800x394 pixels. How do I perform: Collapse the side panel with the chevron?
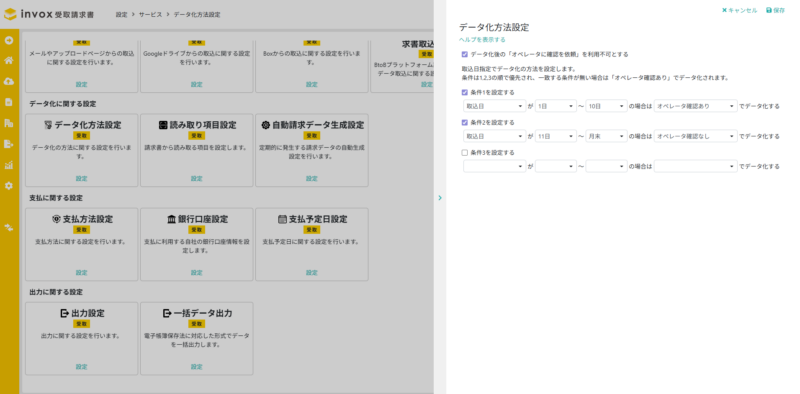pyautogui.click(x=440, y=198)
